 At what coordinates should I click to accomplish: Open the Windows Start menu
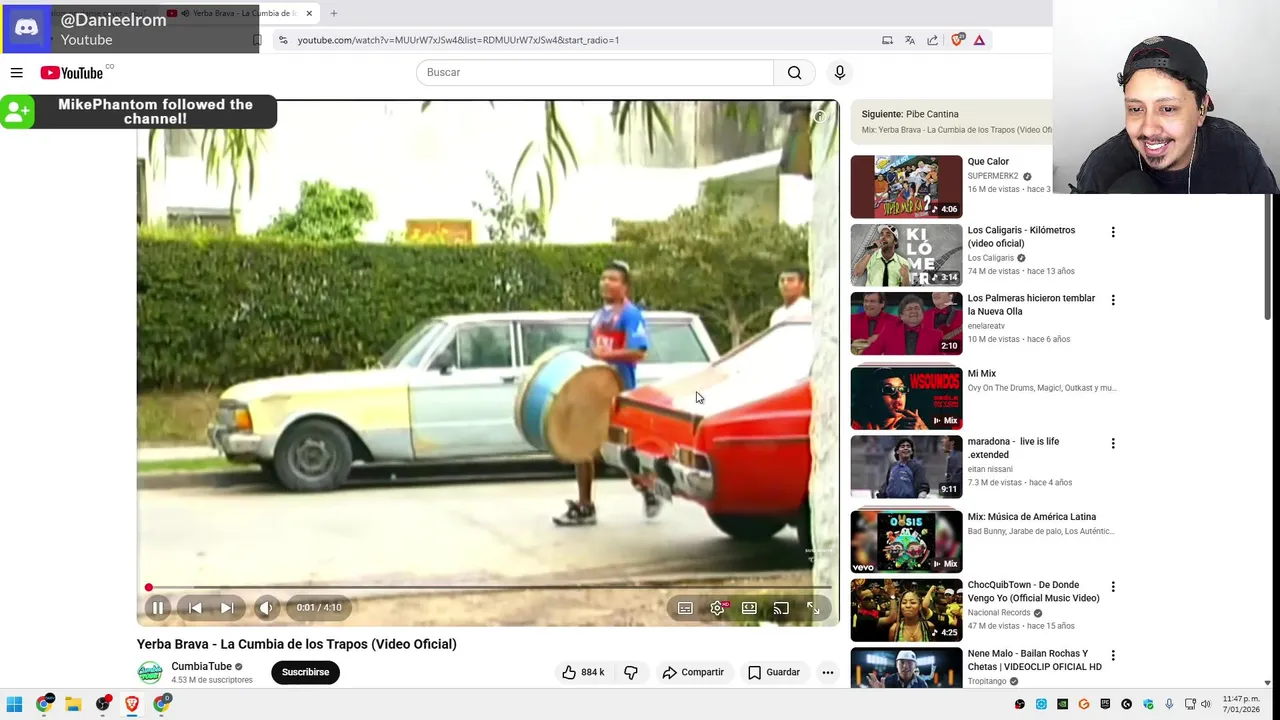[x=14, y=704]
